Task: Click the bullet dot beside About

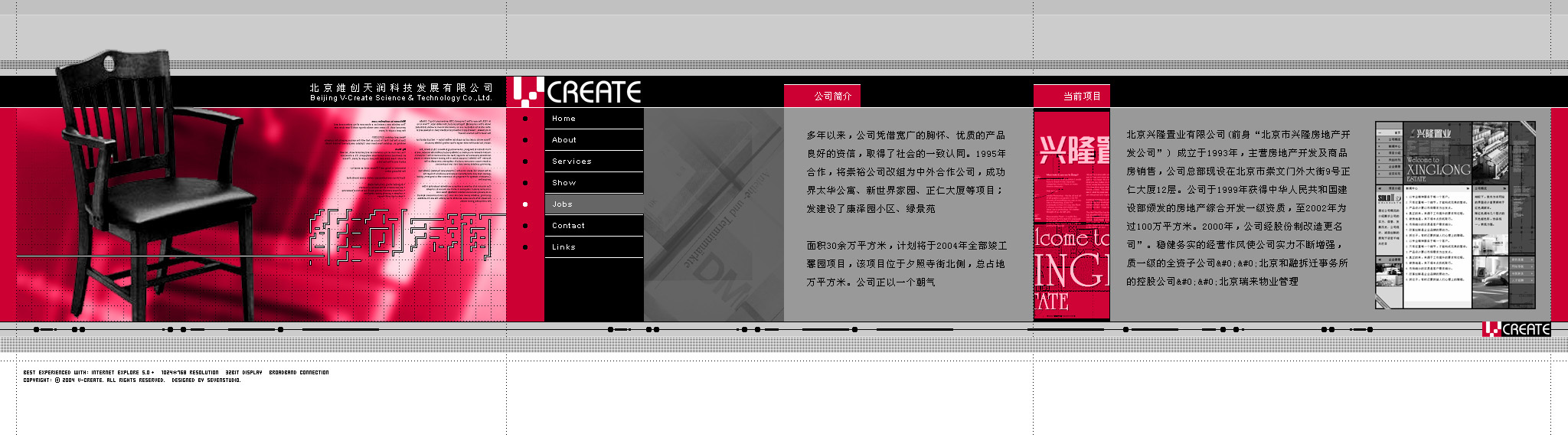Action: 525,140
